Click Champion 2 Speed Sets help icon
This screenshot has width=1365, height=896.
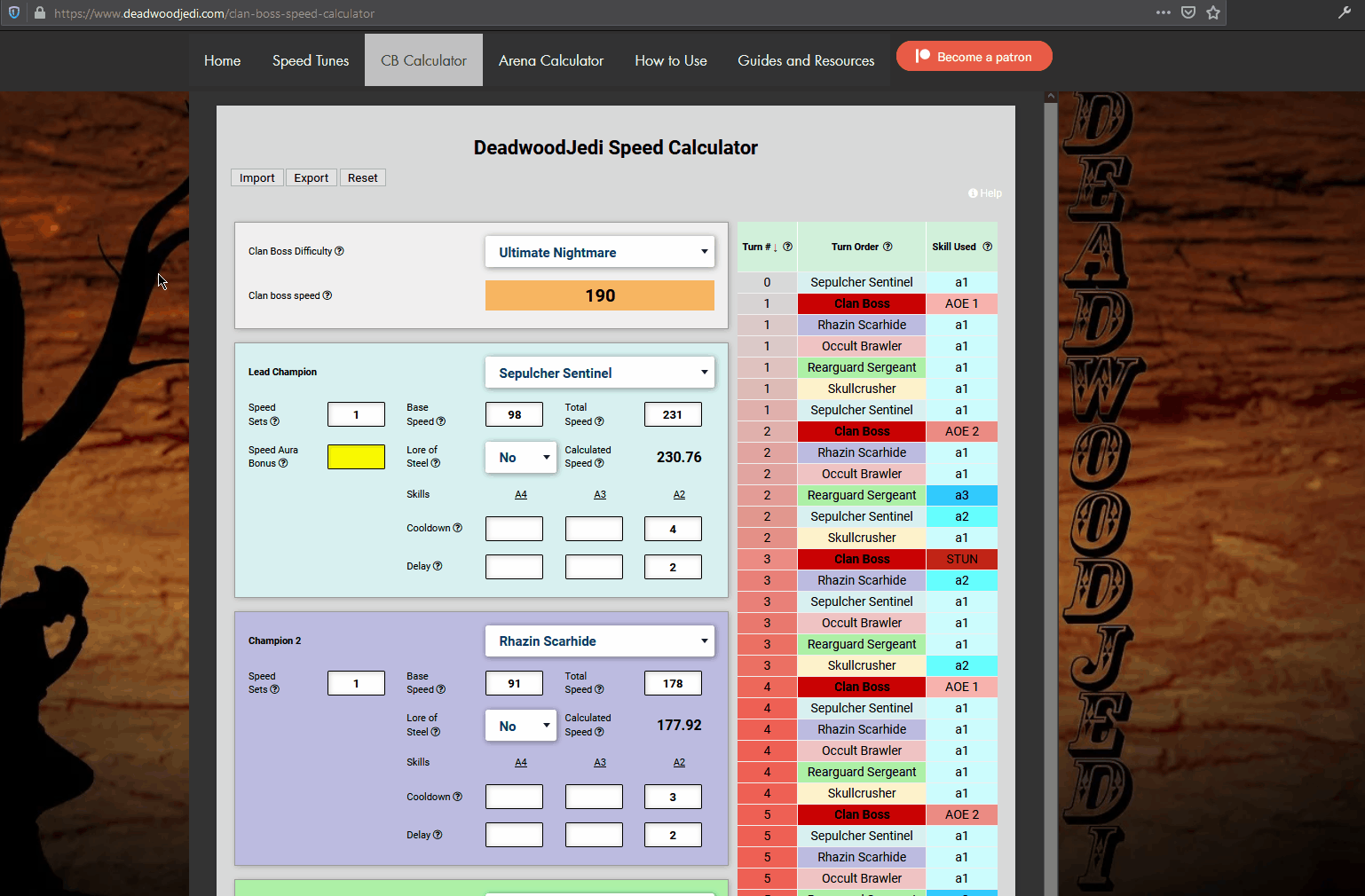pyautogui.click(x=275, y=689)
